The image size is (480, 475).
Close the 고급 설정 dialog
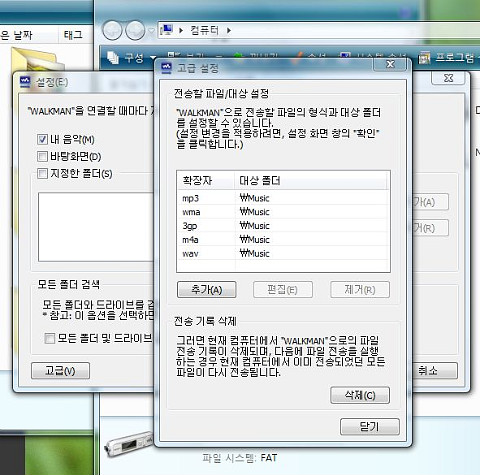390,64
